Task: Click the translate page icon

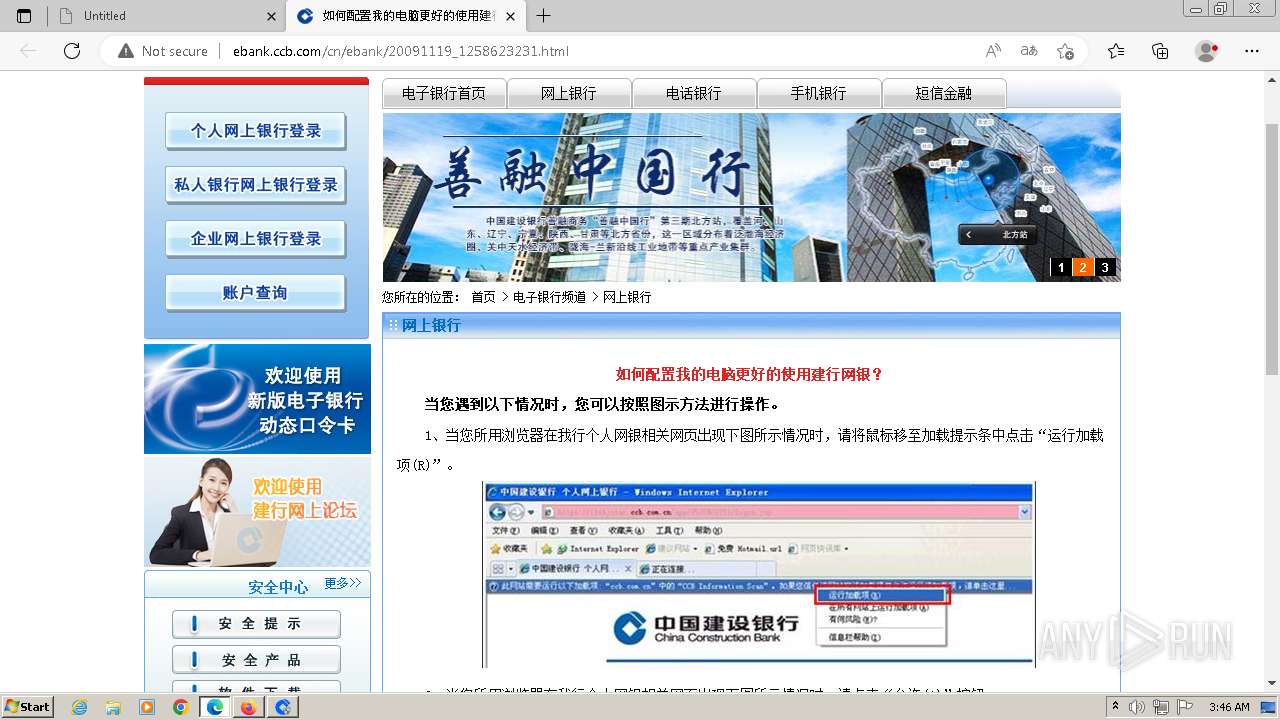Action: [1029, 51]
